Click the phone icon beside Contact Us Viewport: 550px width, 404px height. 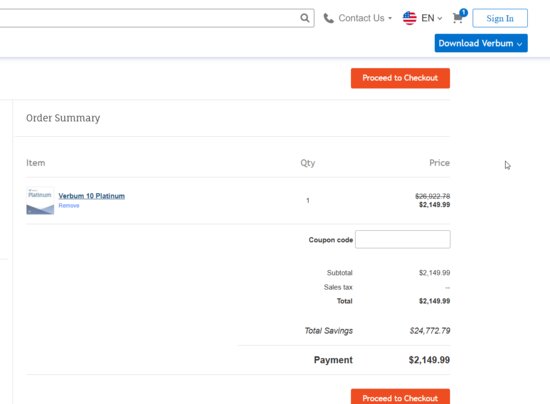click(328, 18)
